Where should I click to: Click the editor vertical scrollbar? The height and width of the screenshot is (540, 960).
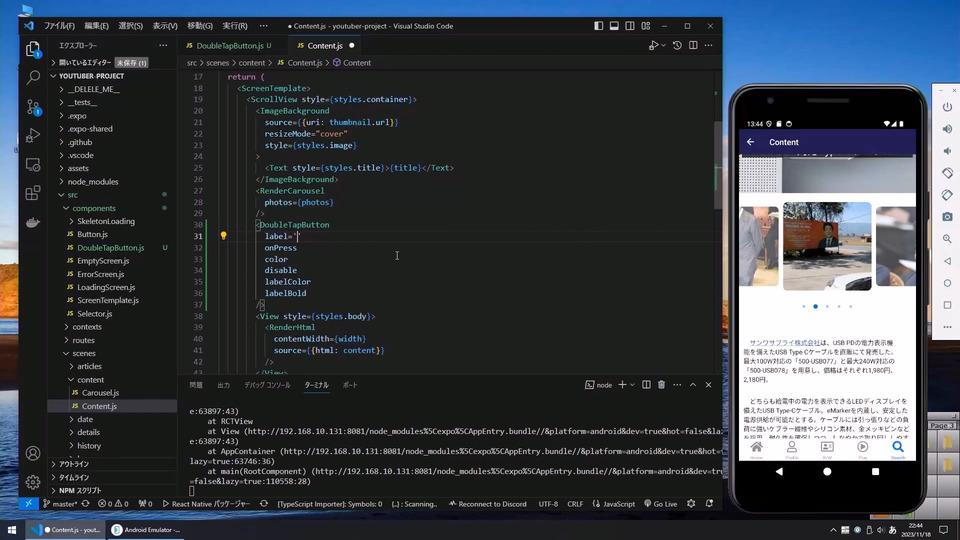pyautogui.click(x=717, y=165)
